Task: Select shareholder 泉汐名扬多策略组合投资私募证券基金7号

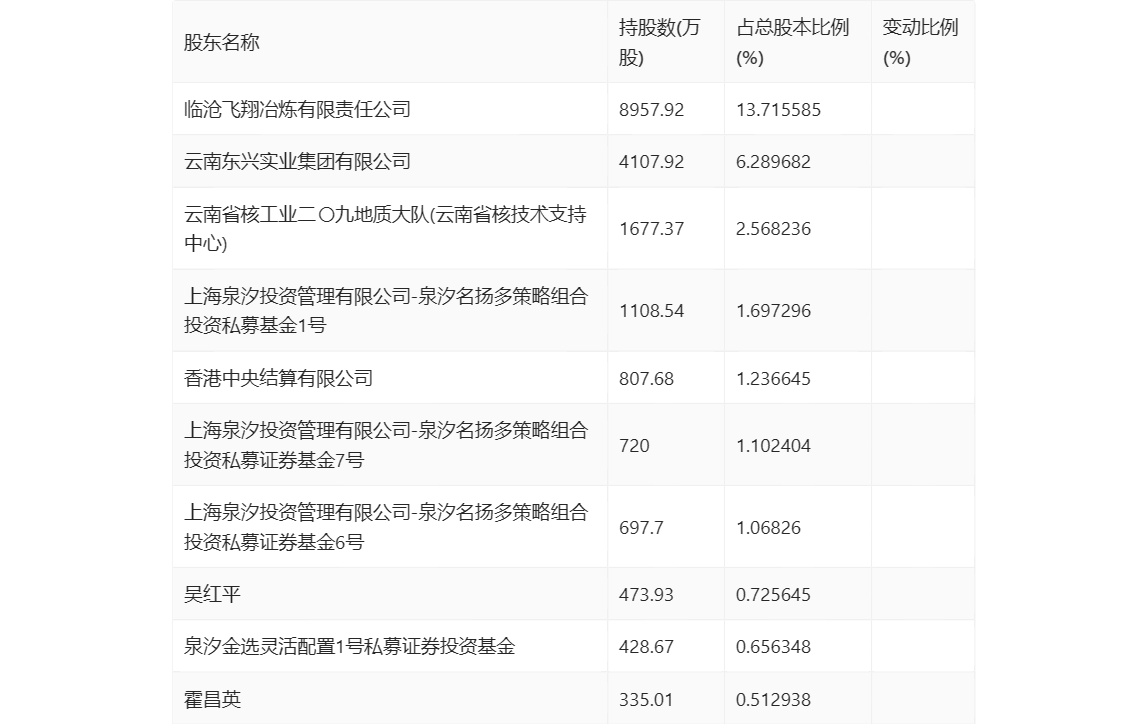Action: click(386, 445)
